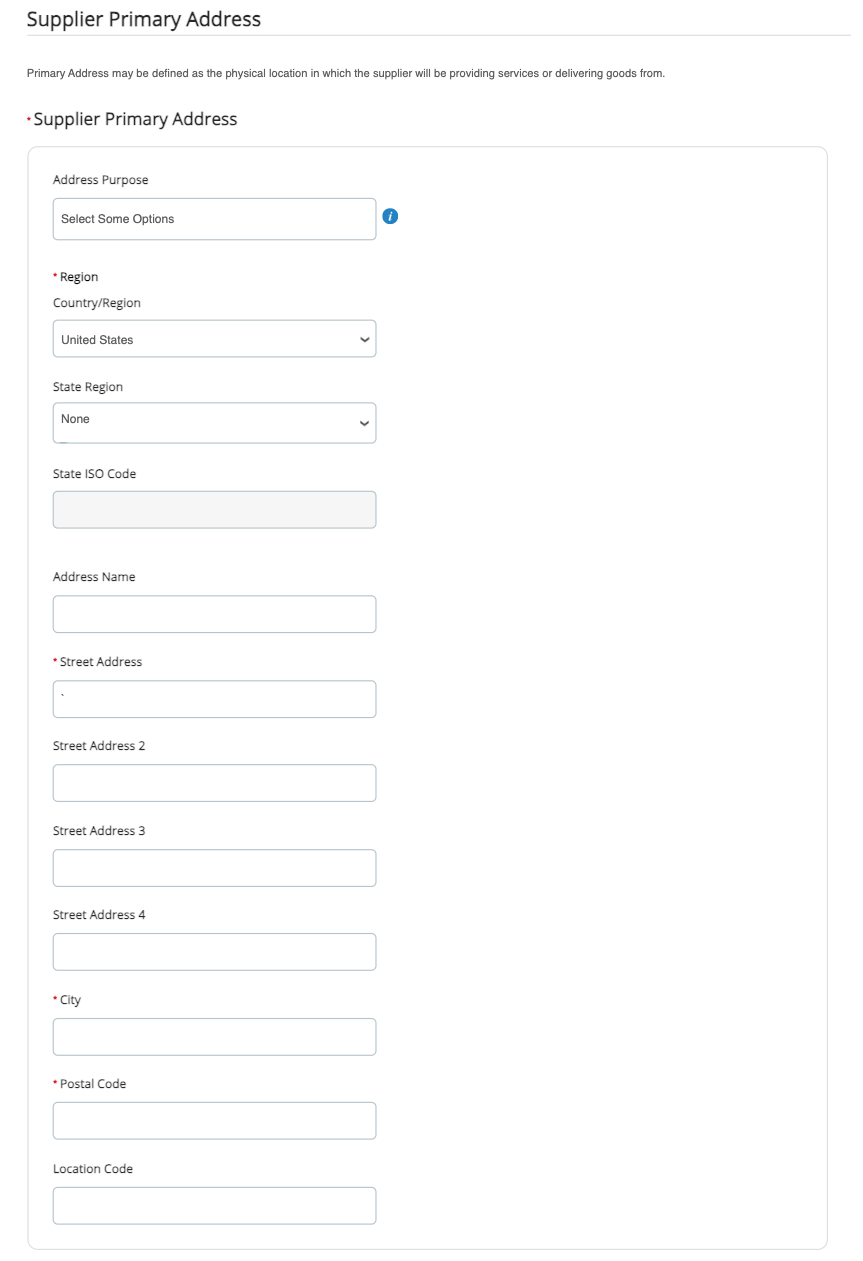Place cursor in the City field
This screenshot has width=863, height=1261.
click(x=214, y=1037)
